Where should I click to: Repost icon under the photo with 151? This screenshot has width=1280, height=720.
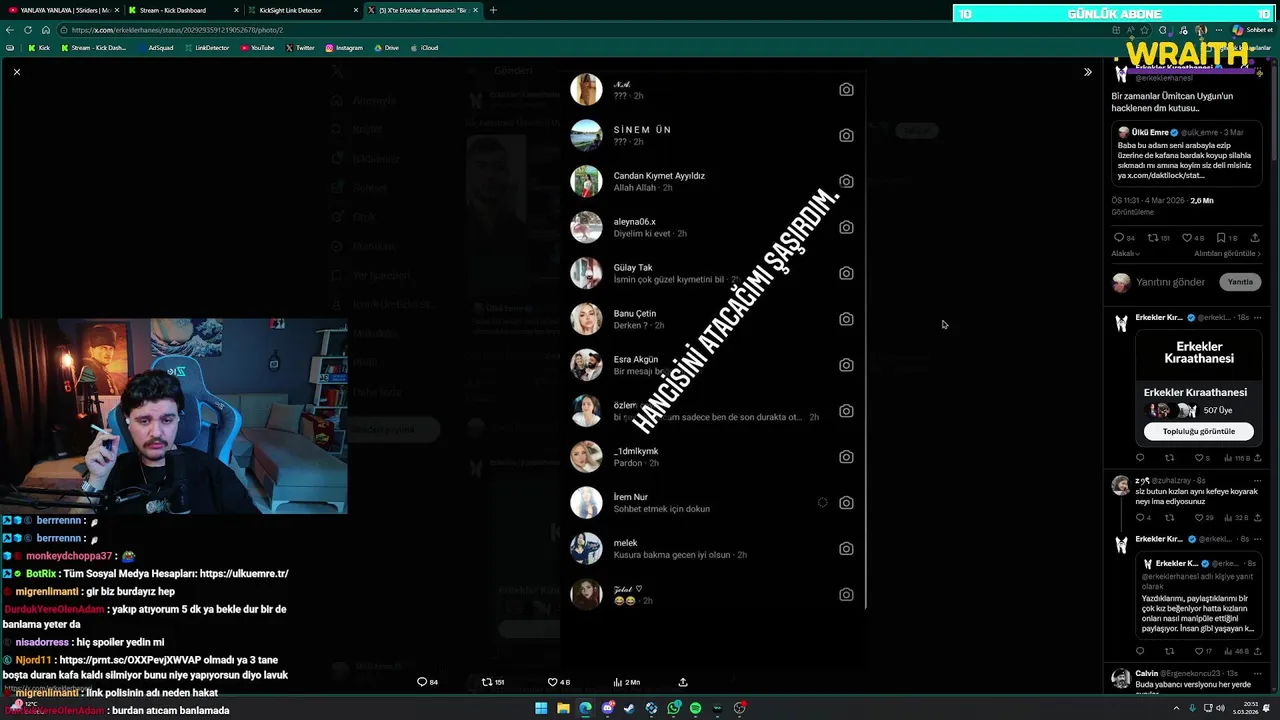click(487, 682)
